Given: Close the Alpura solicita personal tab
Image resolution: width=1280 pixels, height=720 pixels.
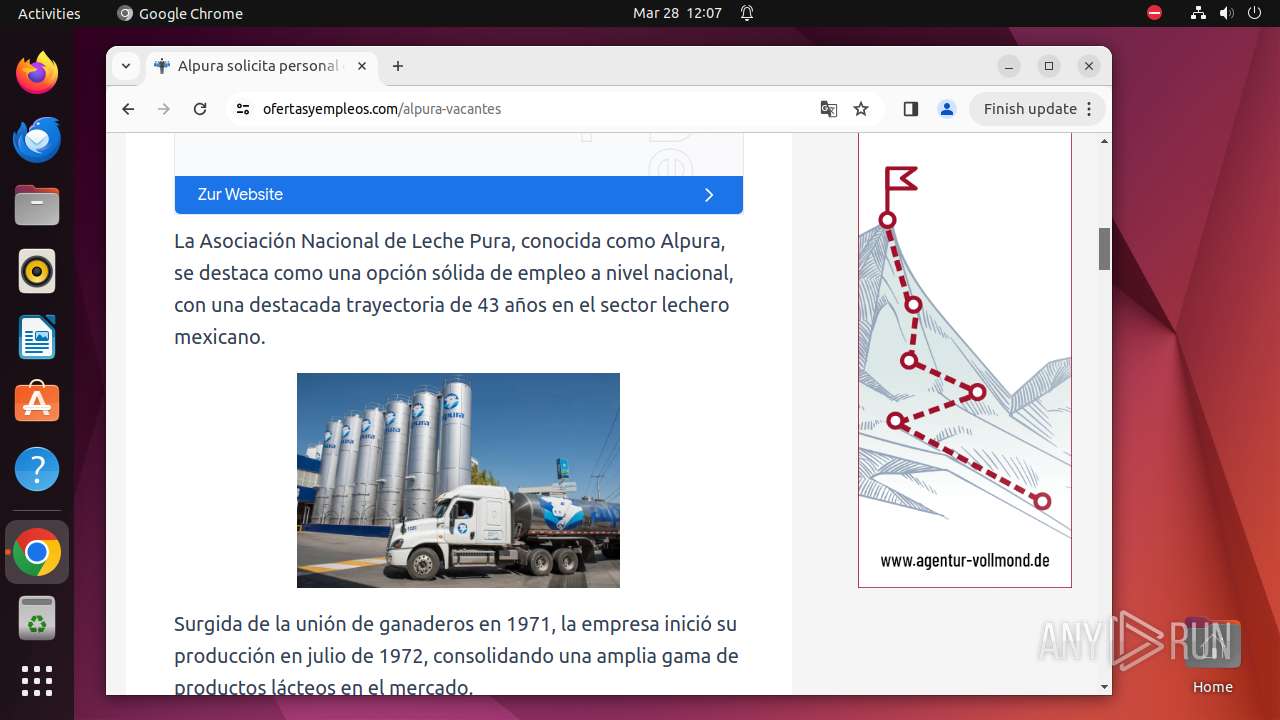Looking at the screenshot, I should (362, 66).
